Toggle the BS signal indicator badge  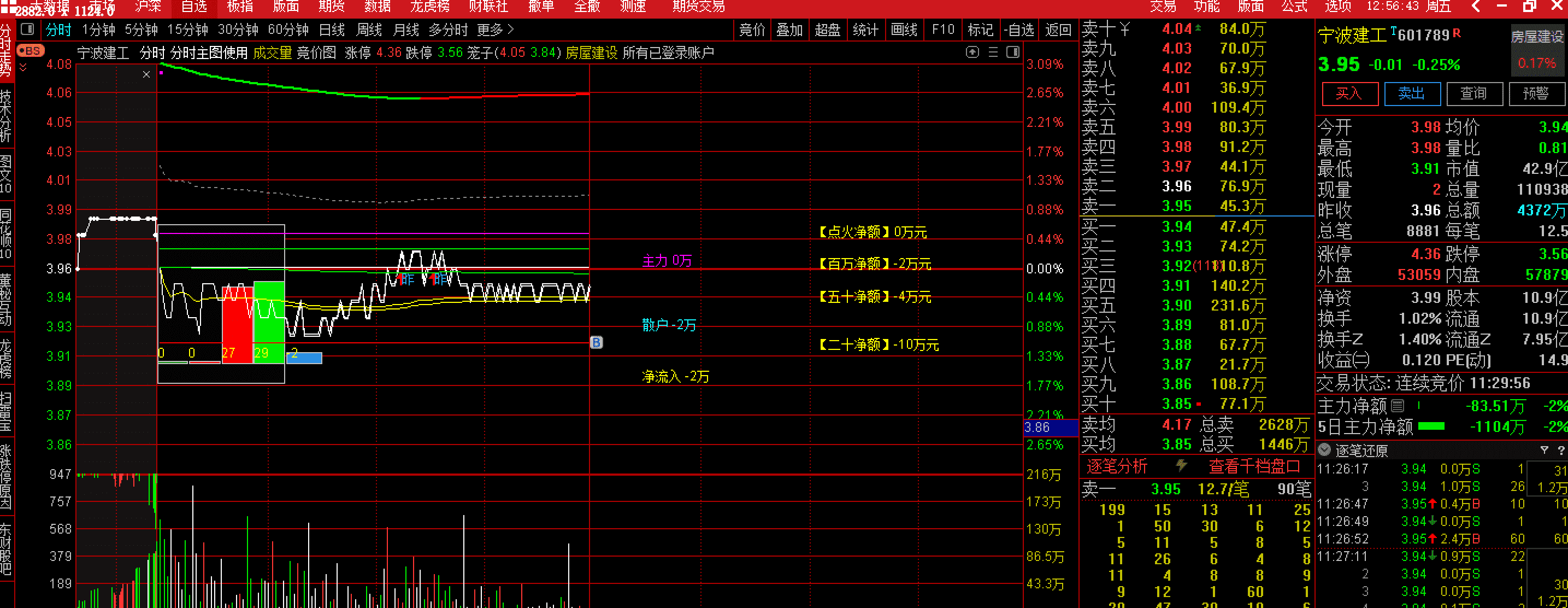[x=31, y=50]
